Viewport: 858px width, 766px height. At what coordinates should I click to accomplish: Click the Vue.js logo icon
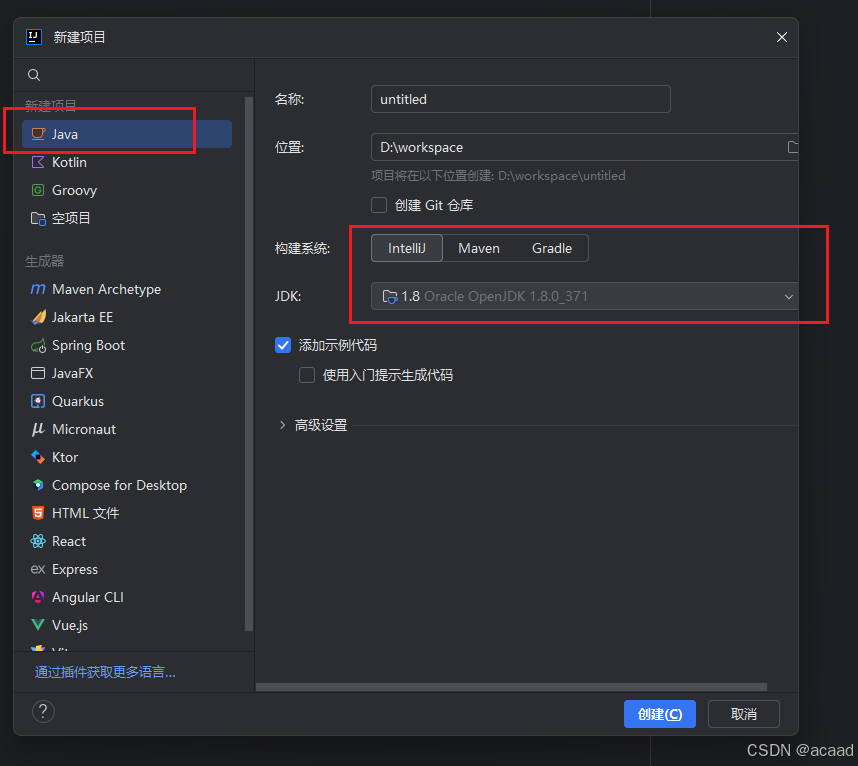click(x=38, y=625)
